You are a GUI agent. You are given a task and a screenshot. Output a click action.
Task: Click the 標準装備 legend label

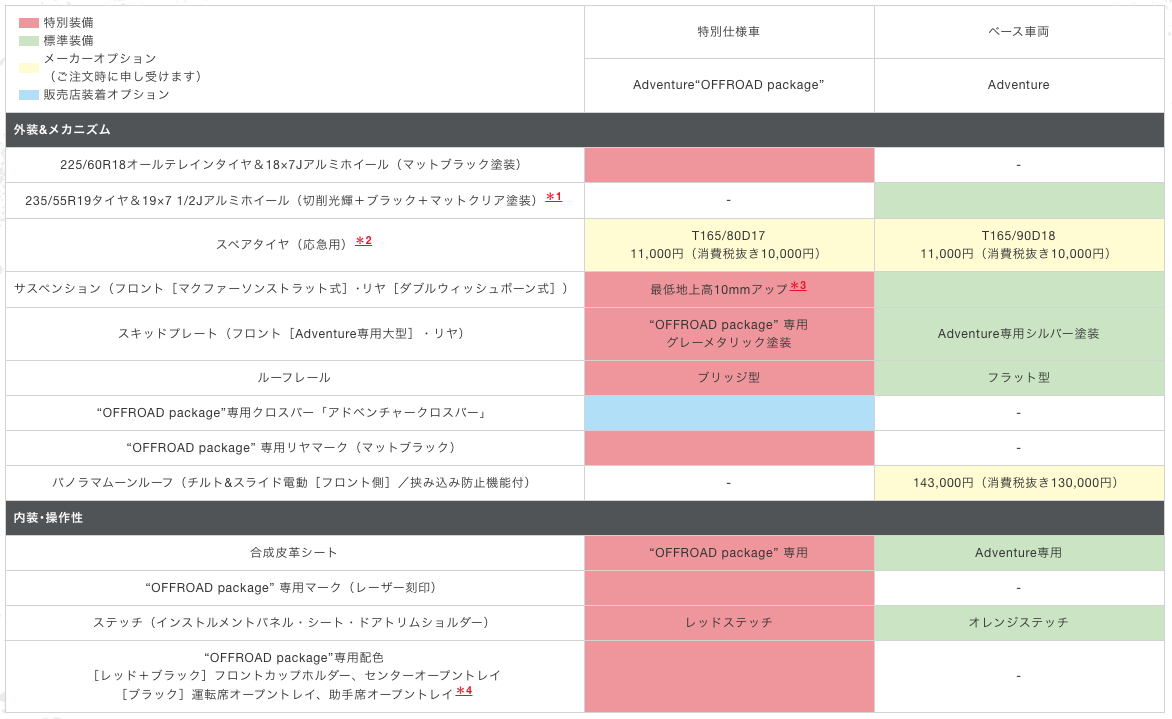pos(69,41)
